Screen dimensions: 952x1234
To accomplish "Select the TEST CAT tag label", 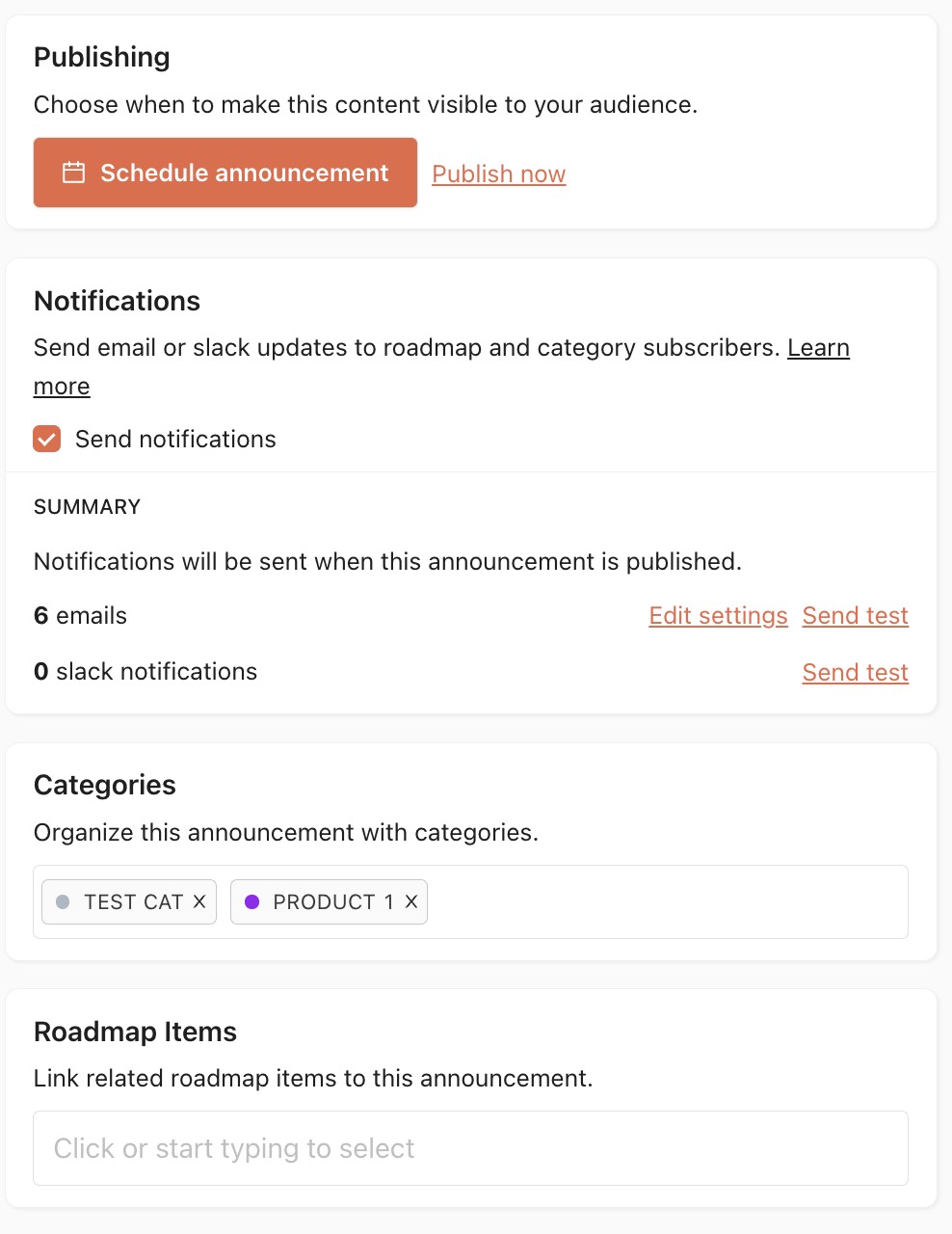I will (x=133, y=901).
